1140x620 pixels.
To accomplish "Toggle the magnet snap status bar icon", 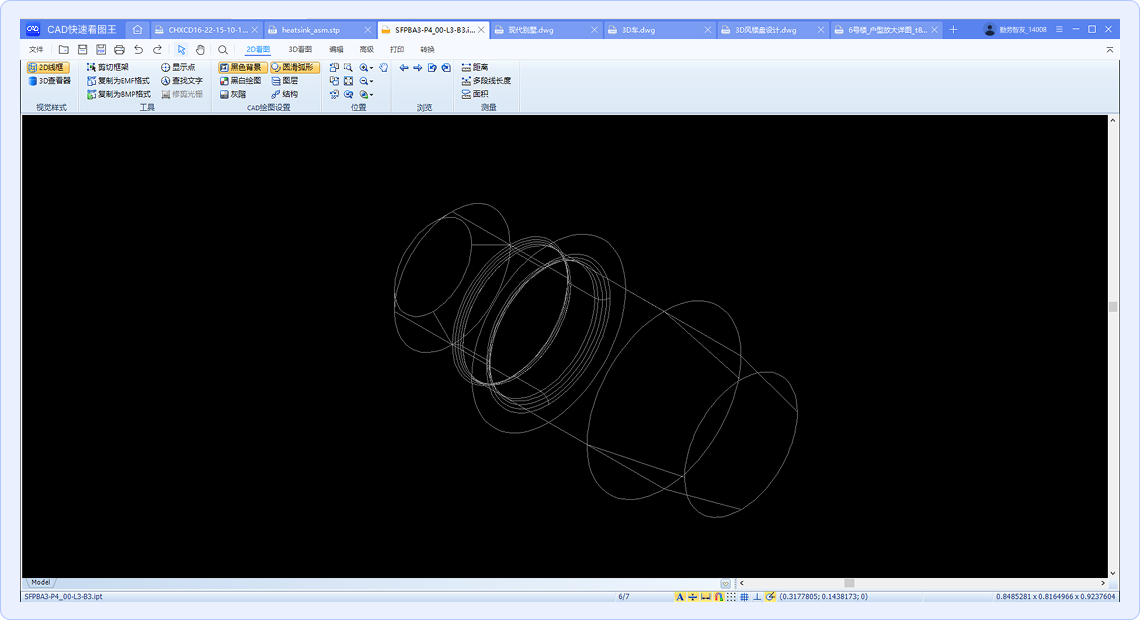I will [718, 597].
